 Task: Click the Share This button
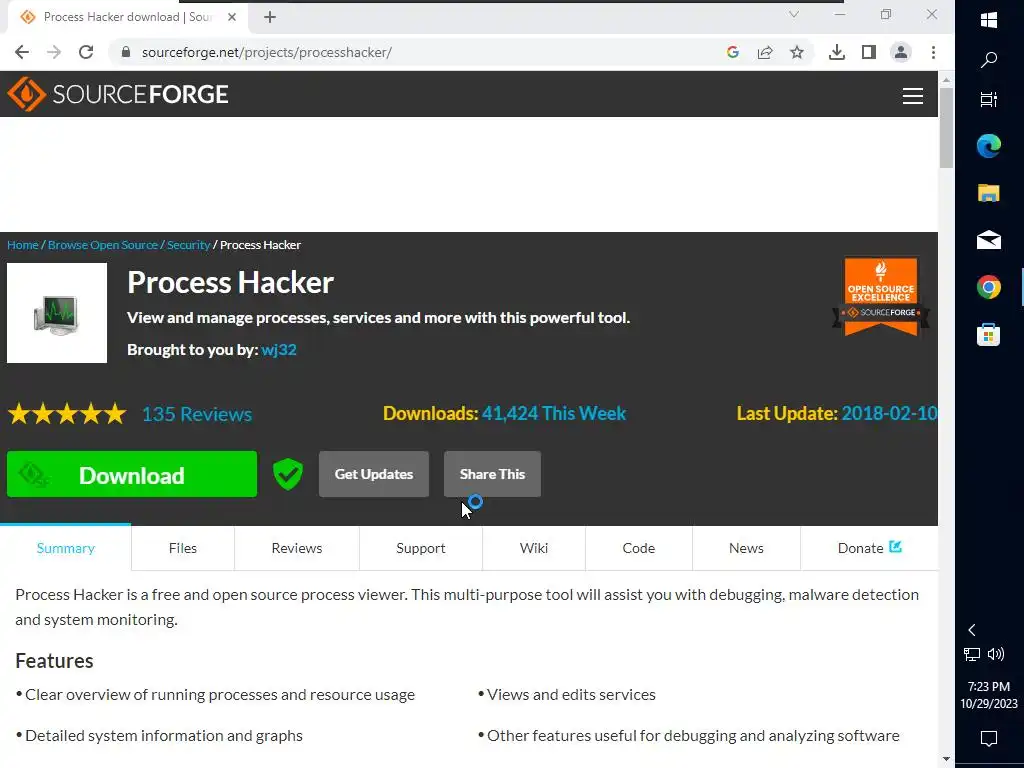point(492,474)
